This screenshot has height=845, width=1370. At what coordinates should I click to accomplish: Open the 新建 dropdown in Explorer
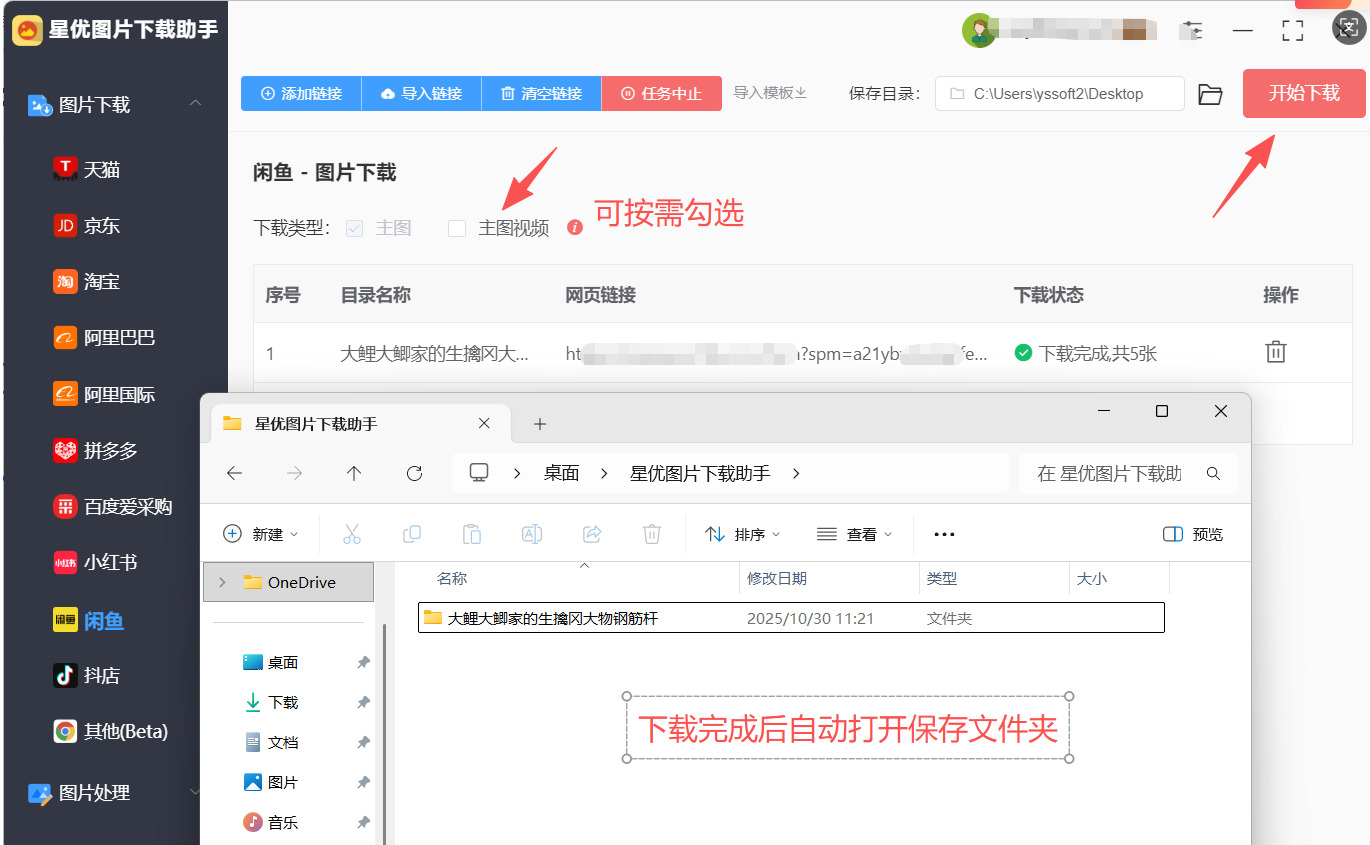[261, 534]
